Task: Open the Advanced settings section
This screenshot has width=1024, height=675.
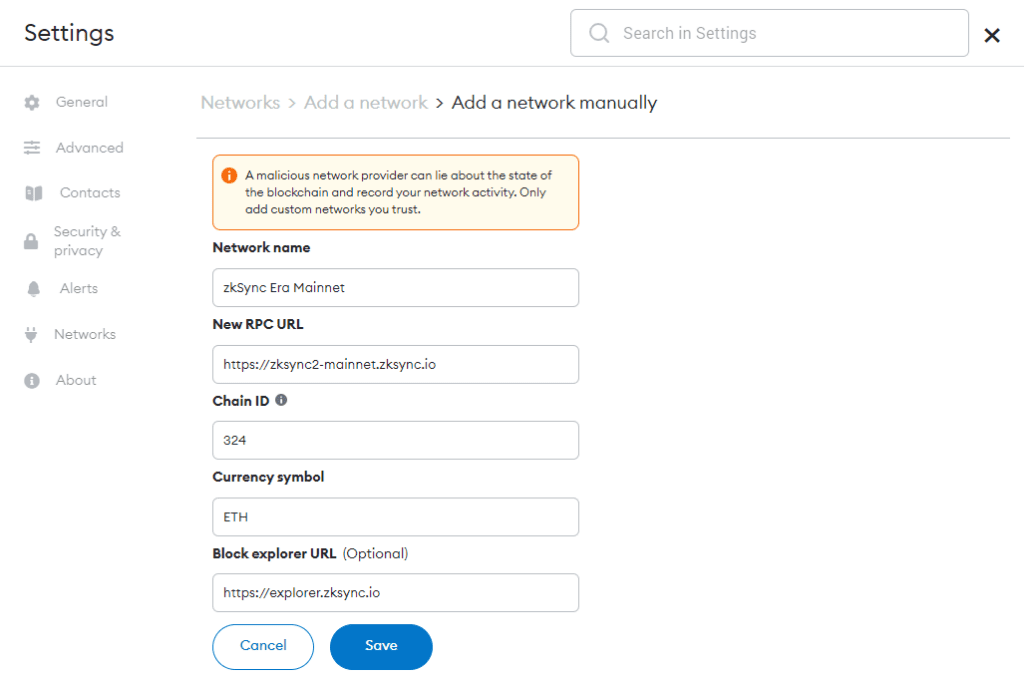Action: click(89, 148)
